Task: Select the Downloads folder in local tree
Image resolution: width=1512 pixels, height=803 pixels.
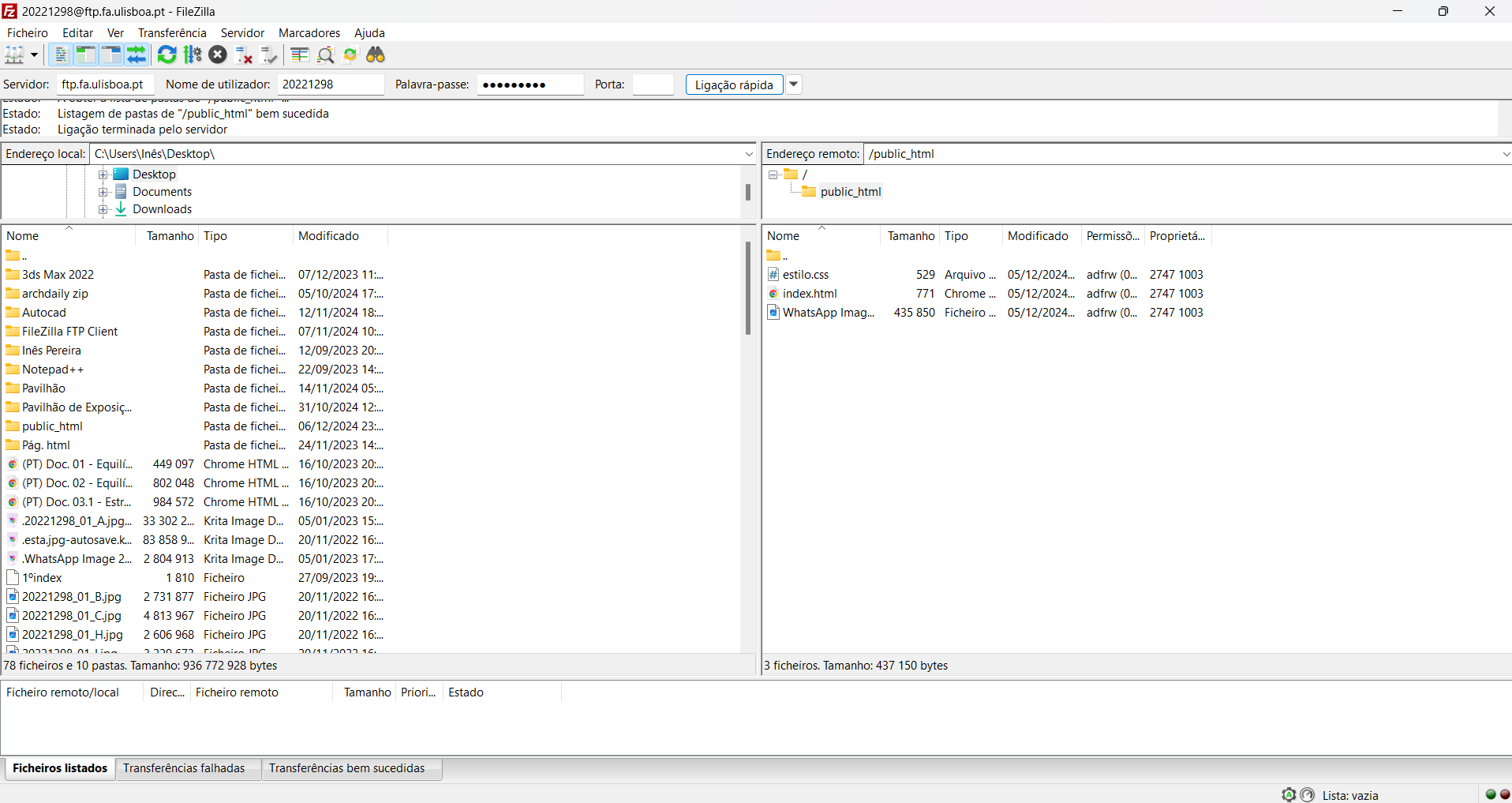Action: (162, 209)
